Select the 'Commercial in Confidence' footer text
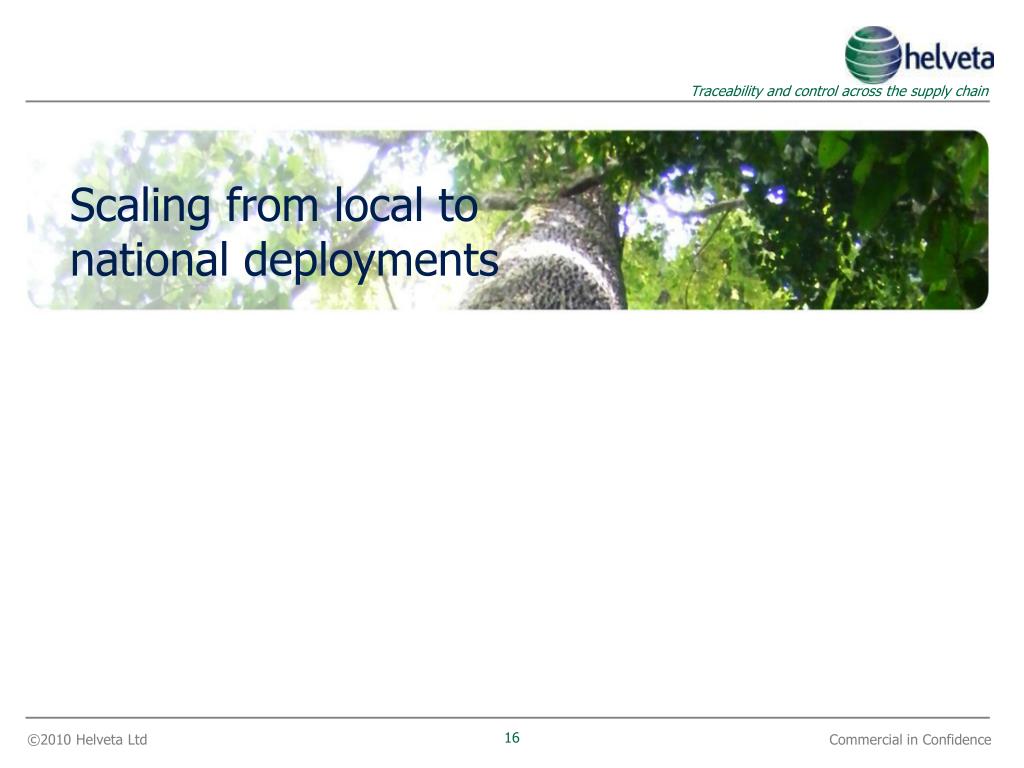Screen dimensions: 1024x768 910,740
